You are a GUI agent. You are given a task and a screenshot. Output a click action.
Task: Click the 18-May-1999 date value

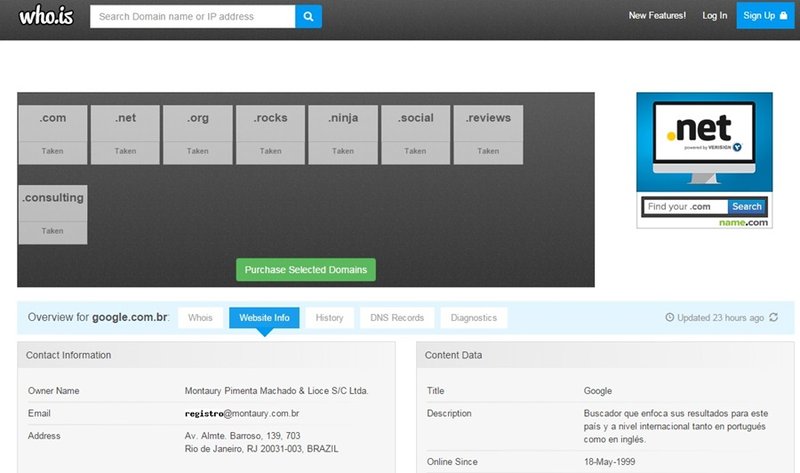coord(609,462)
